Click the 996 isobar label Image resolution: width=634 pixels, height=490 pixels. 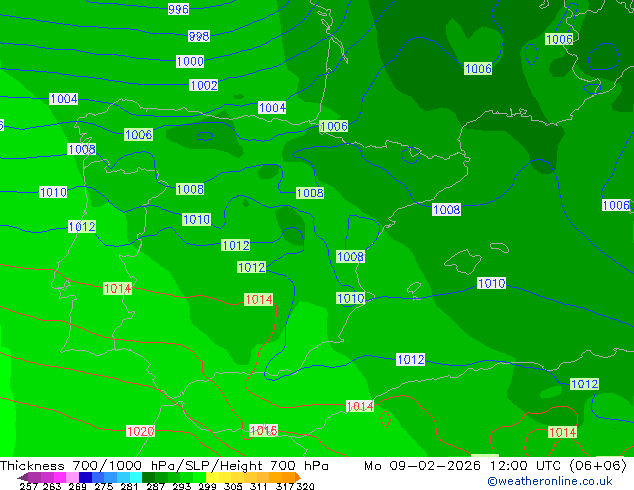tap(178, 9)
